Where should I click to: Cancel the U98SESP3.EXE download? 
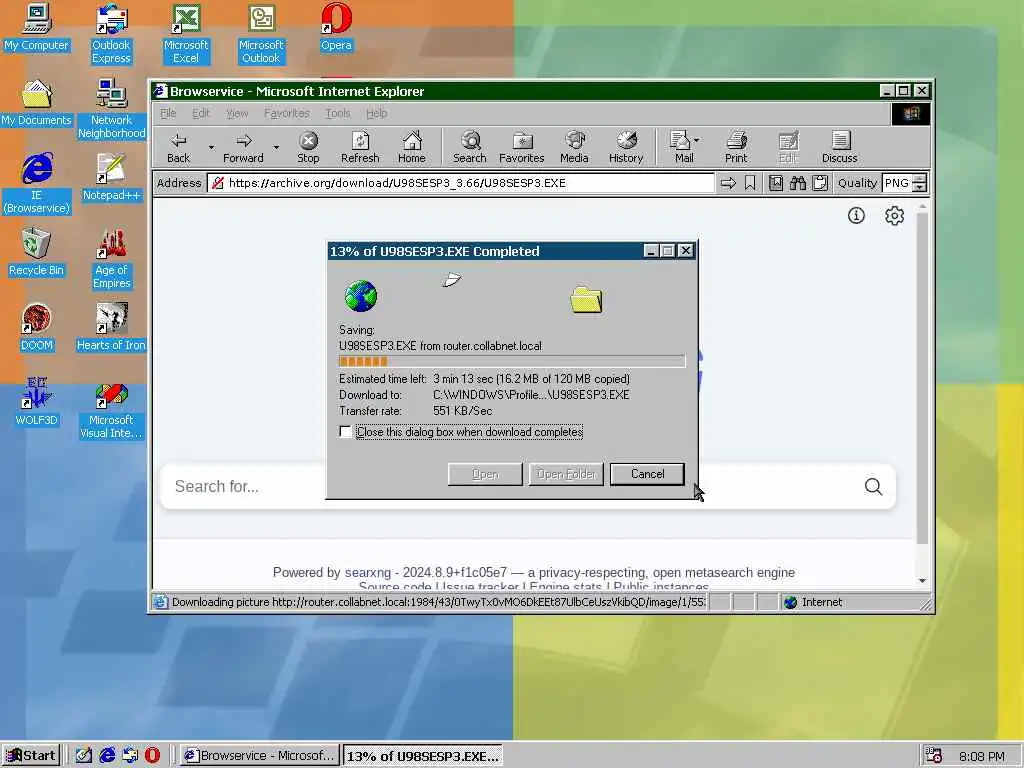(x=647, y=474)
